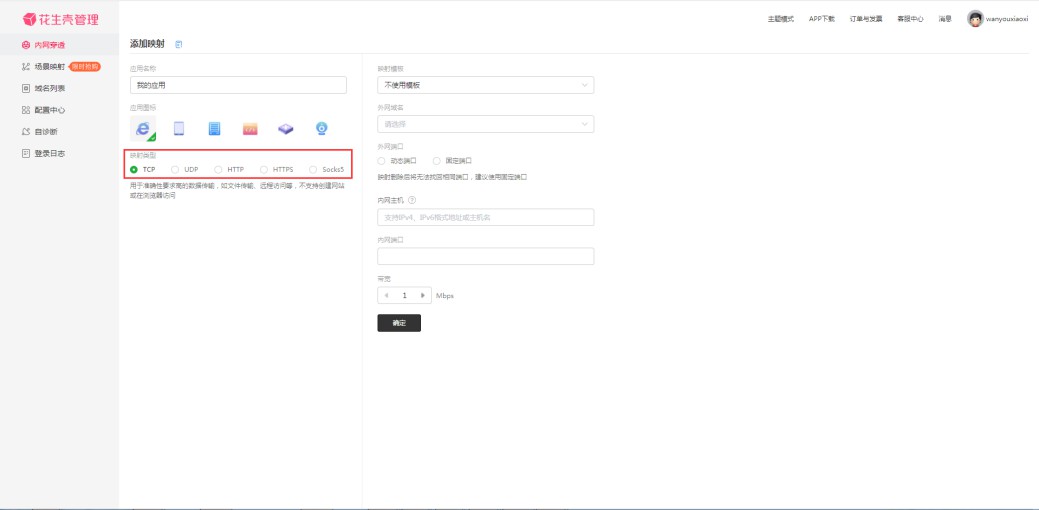Open the wanyouxiaoxi user avatar
Image resolution: width=1039 pixels, height=510 pixels.
[x=975, y=18]
